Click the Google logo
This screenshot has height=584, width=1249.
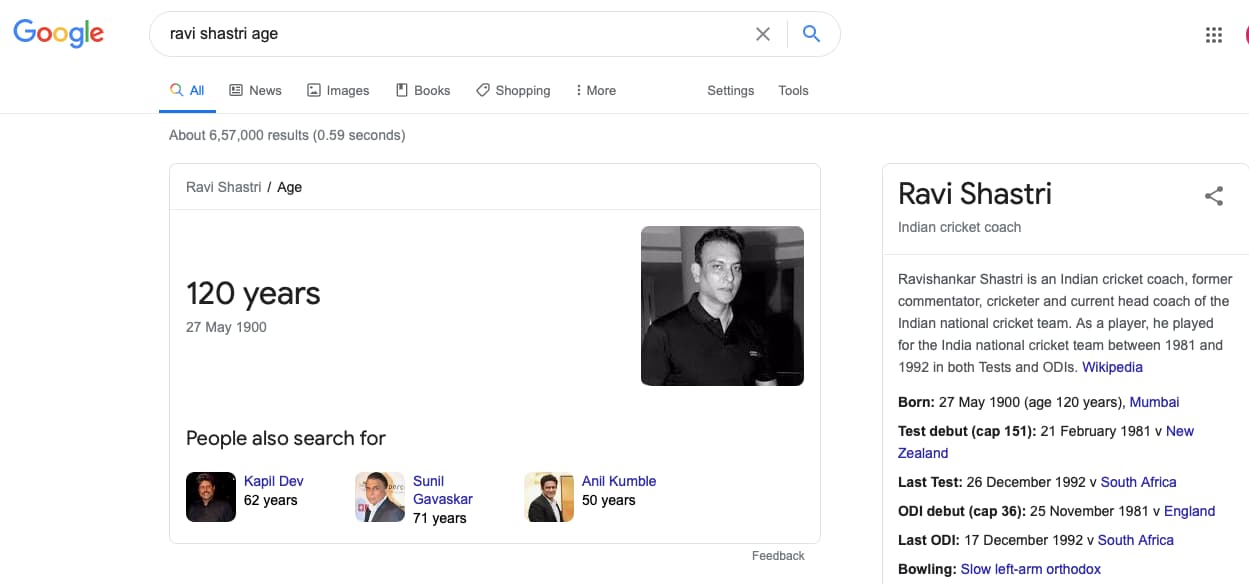coord(58,33)
